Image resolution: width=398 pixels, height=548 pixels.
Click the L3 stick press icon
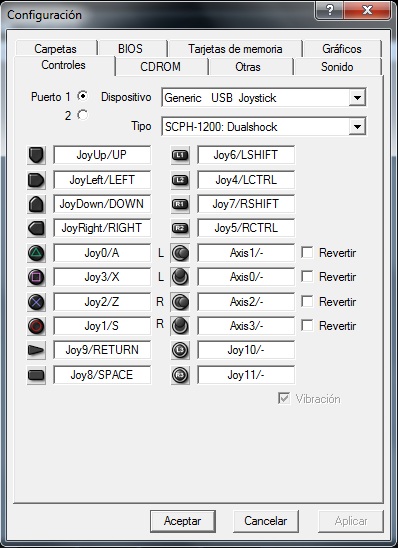click(180, 350)
